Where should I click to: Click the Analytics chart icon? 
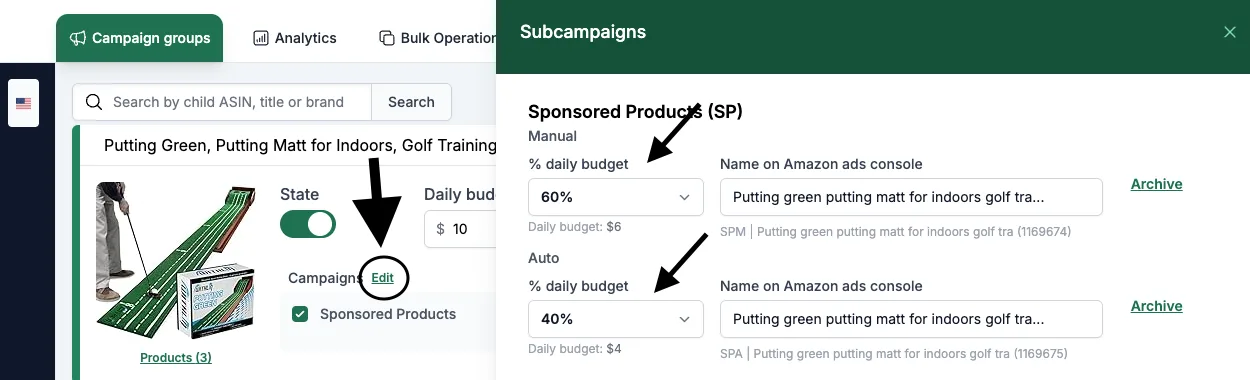(261, 38)
